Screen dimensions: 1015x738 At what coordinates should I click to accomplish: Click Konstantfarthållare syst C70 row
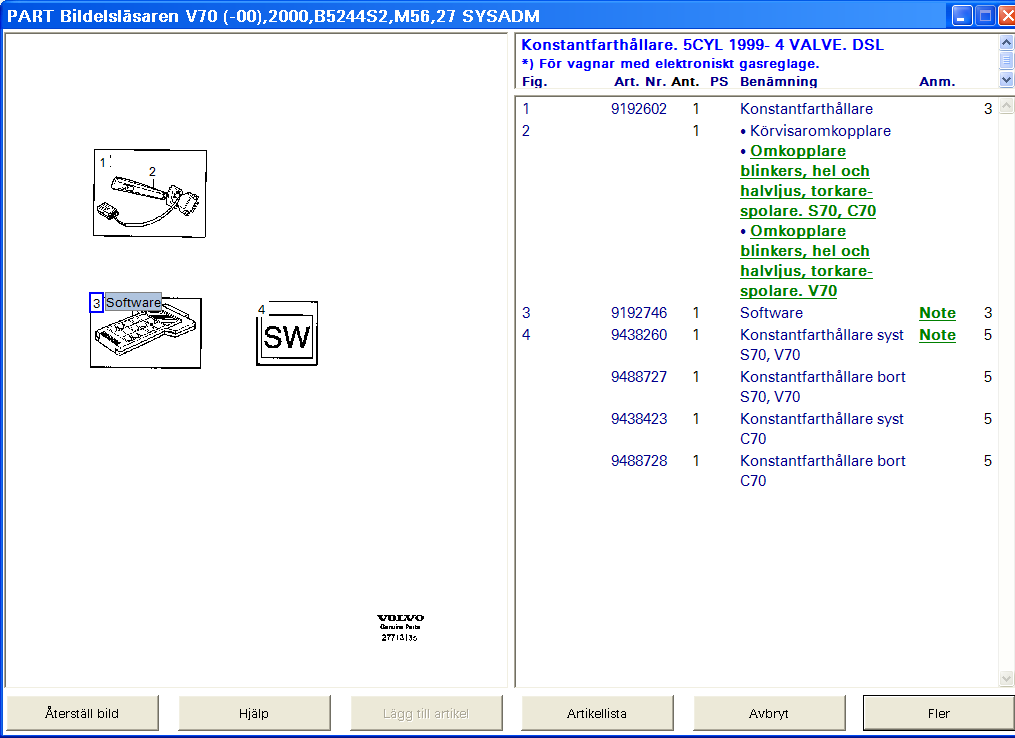point(821,429)
